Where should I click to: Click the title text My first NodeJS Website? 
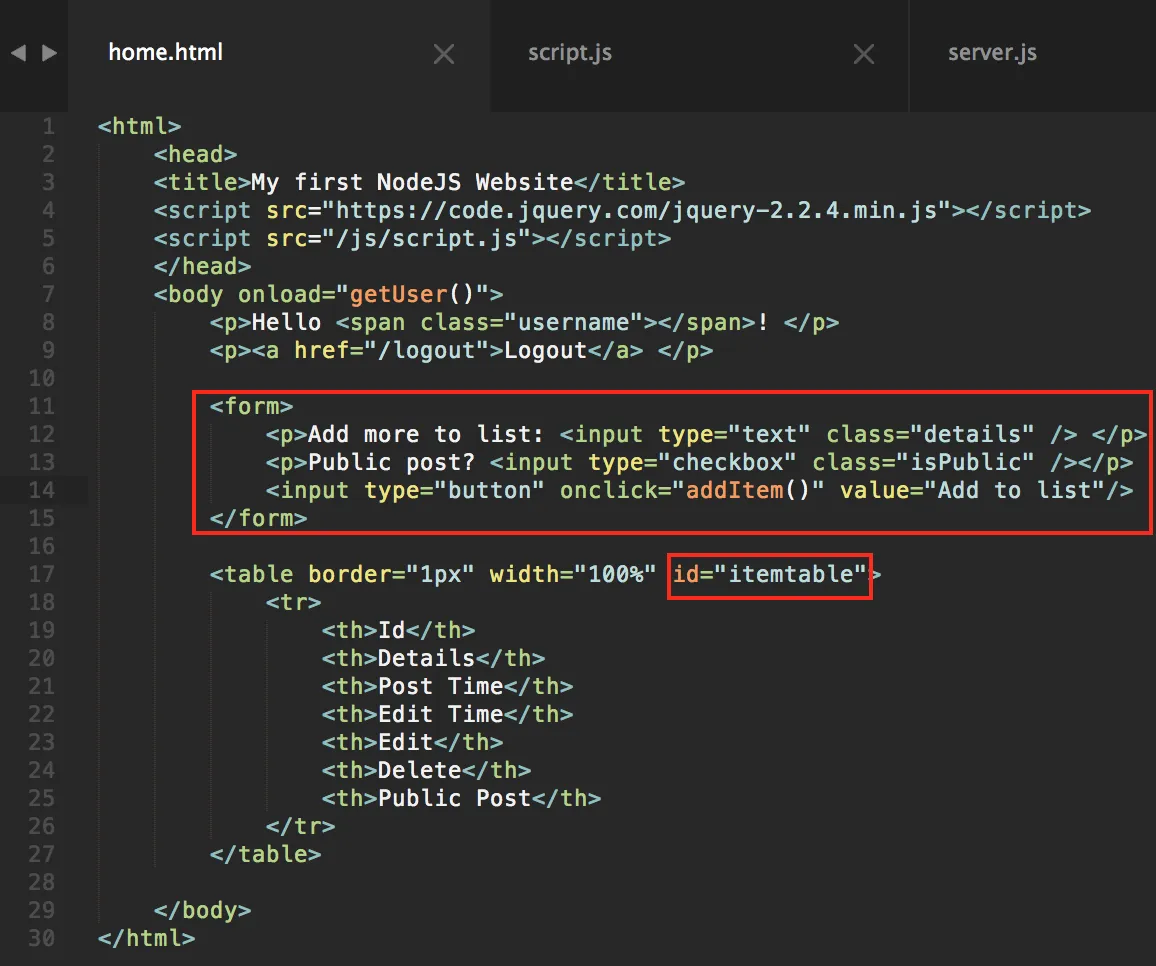point(412,183)
